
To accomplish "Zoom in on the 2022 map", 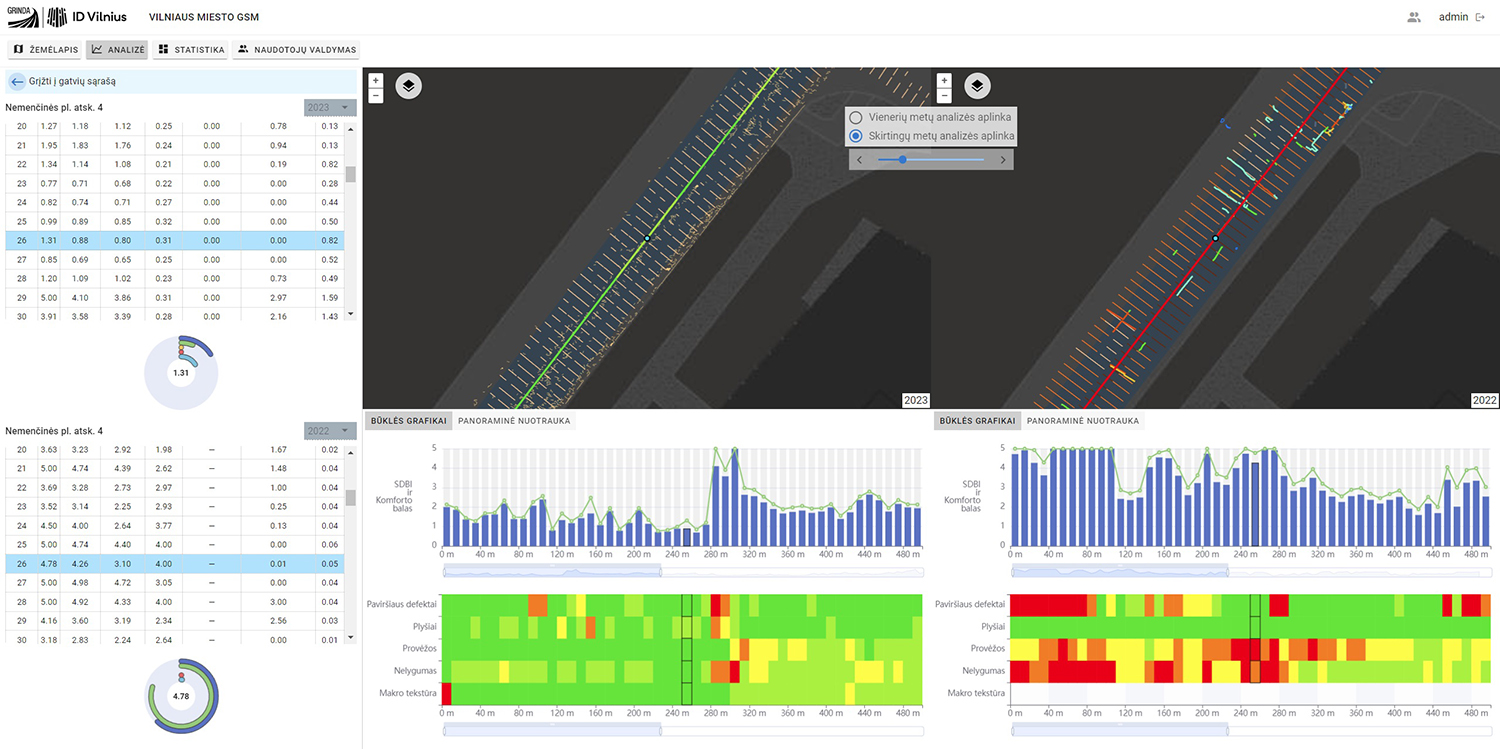I will (x=944, y=81).
